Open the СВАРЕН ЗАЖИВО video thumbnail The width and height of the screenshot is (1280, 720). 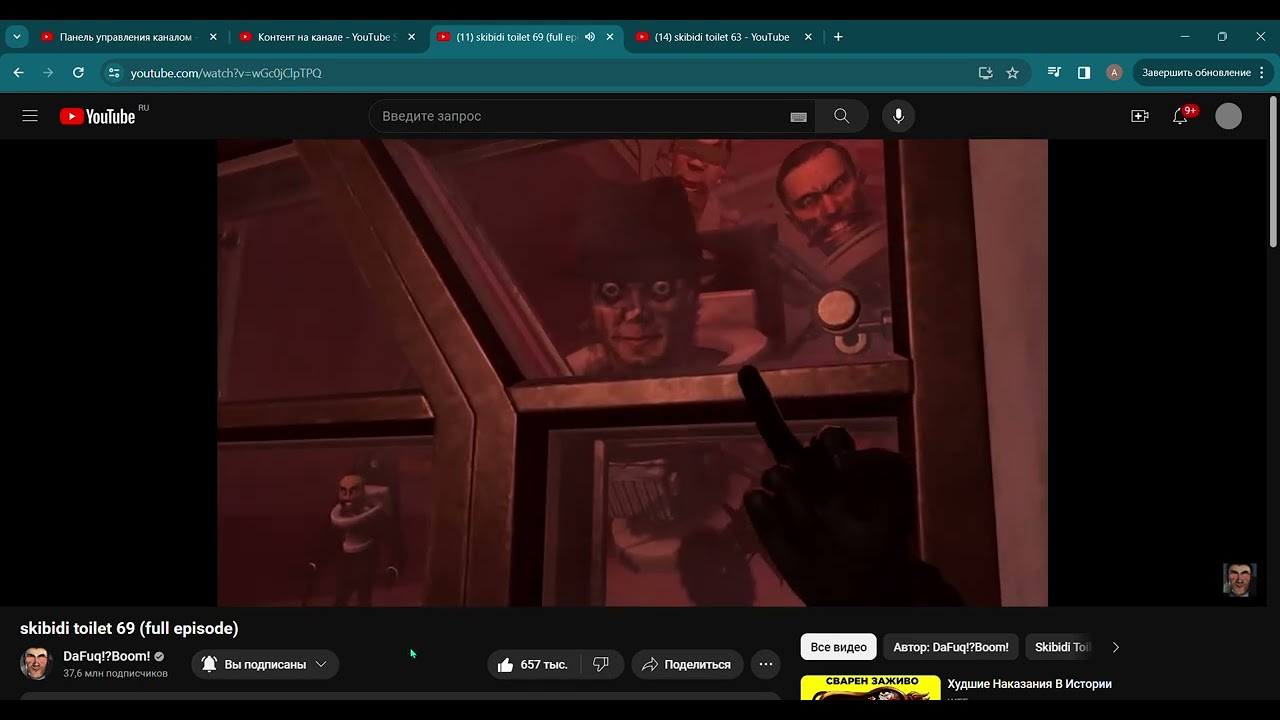coord(871,688)
